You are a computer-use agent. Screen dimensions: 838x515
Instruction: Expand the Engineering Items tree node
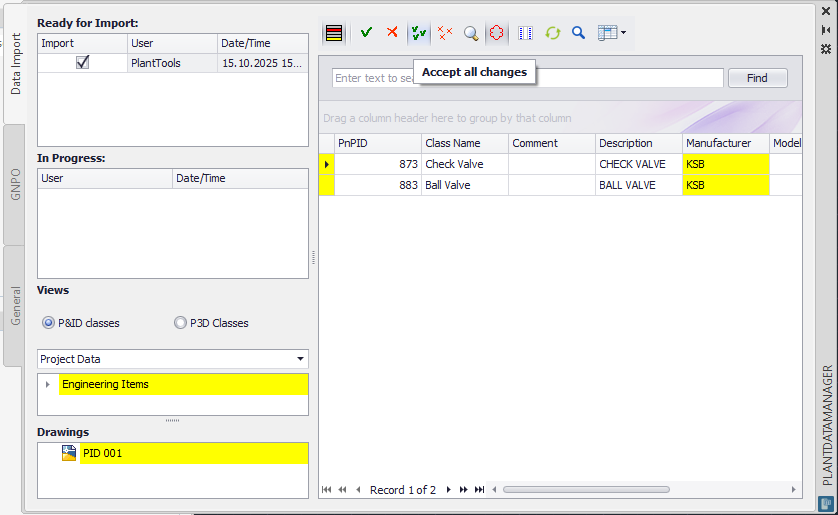coord(48,385)
